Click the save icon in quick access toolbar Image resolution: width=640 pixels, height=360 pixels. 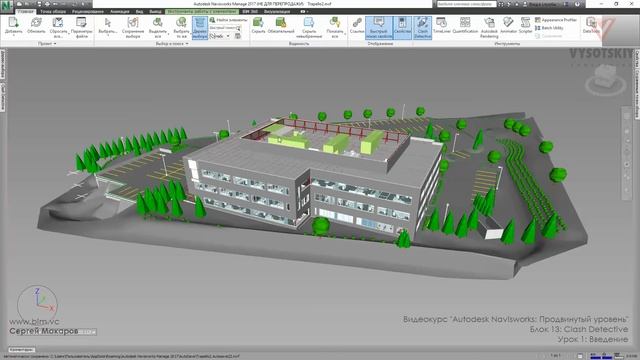pyautogui.click(x=39, y=4)
